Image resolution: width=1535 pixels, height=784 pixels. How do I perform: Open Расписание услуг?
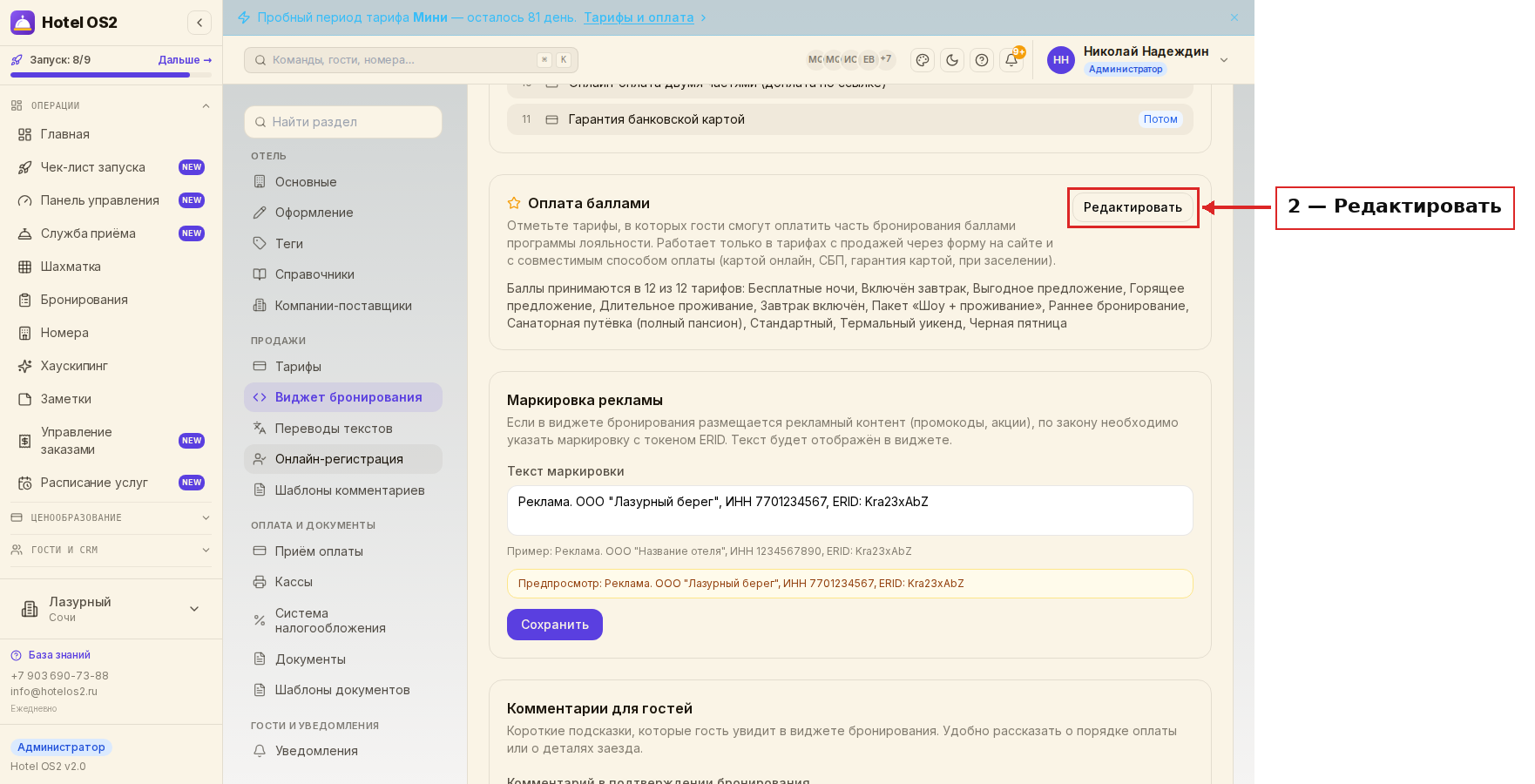coord(111,483)
